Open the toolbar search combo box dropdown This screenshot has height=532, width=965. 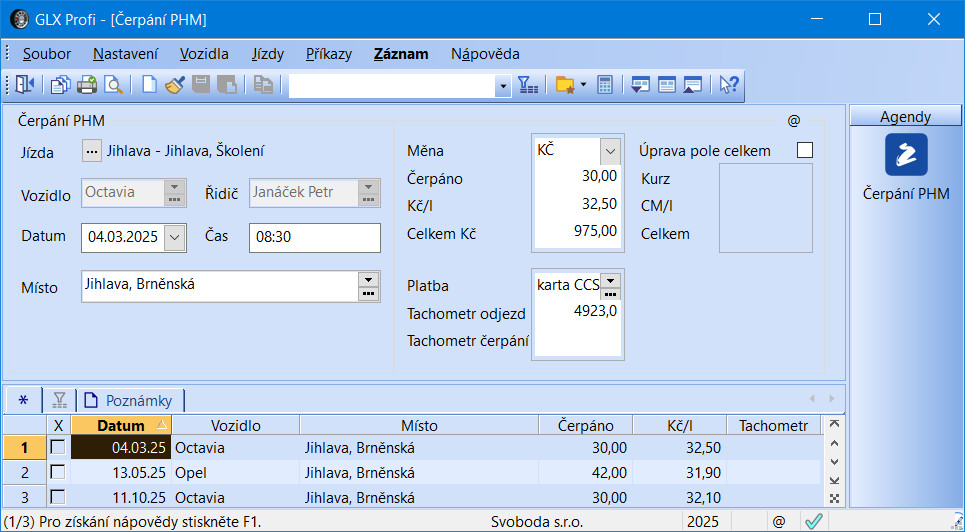503,86
